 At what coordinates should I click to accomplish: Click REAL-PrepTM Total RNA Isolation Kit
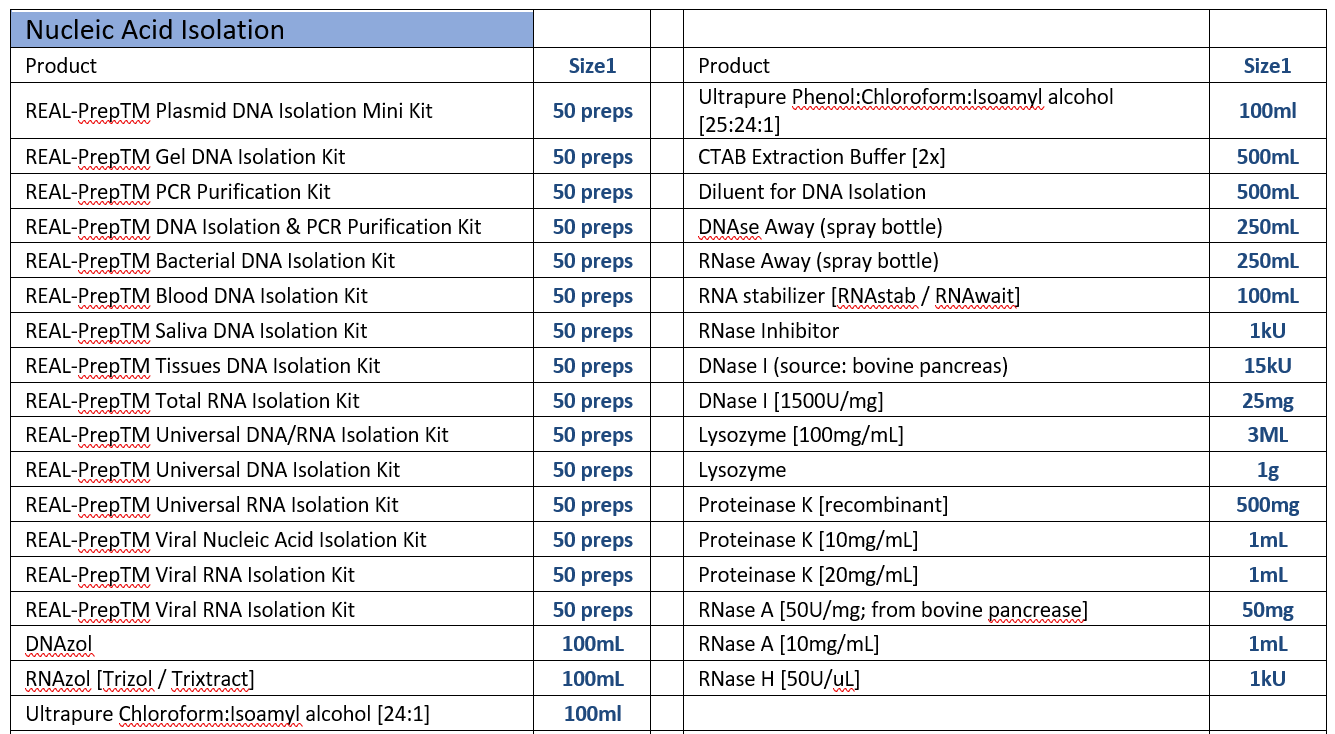click(192, 401)
